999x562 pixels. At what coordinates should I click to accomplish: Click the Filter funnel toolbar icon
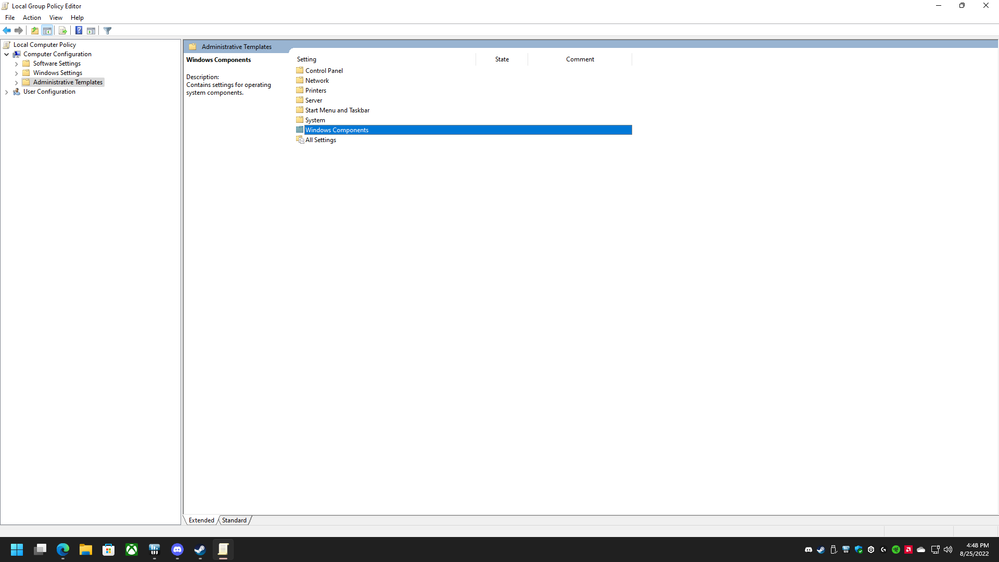(108, 31)
